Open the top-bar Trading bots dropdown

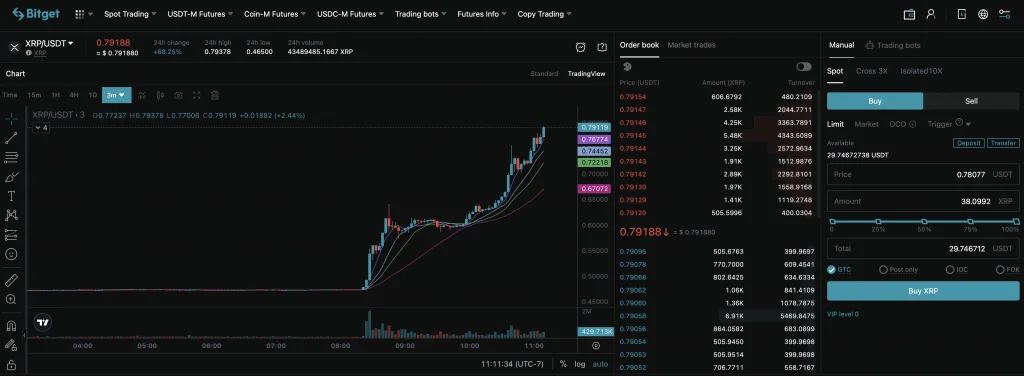click(x=421, y=14)
